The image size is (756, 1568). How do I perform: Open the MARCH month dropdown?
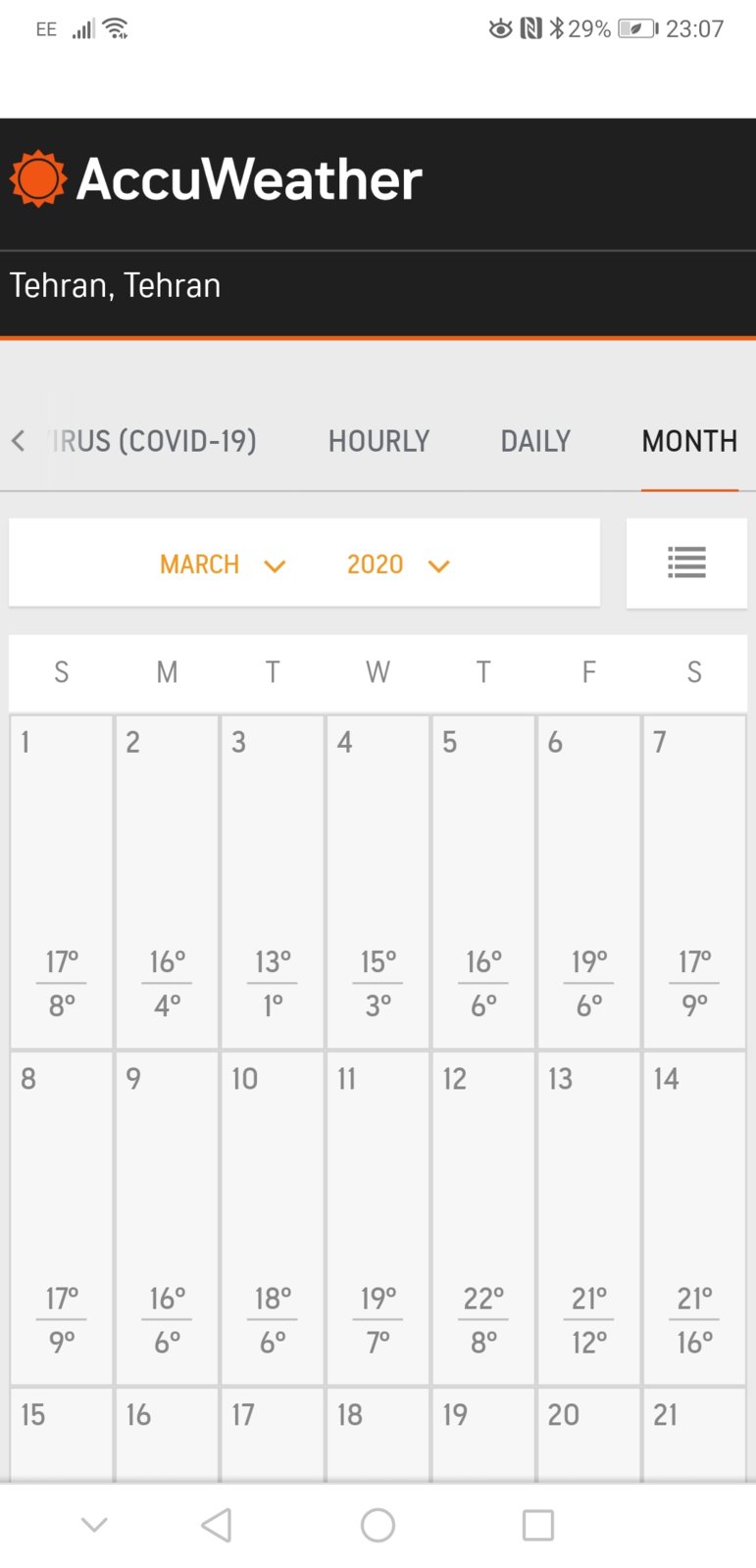pos(199,563)
